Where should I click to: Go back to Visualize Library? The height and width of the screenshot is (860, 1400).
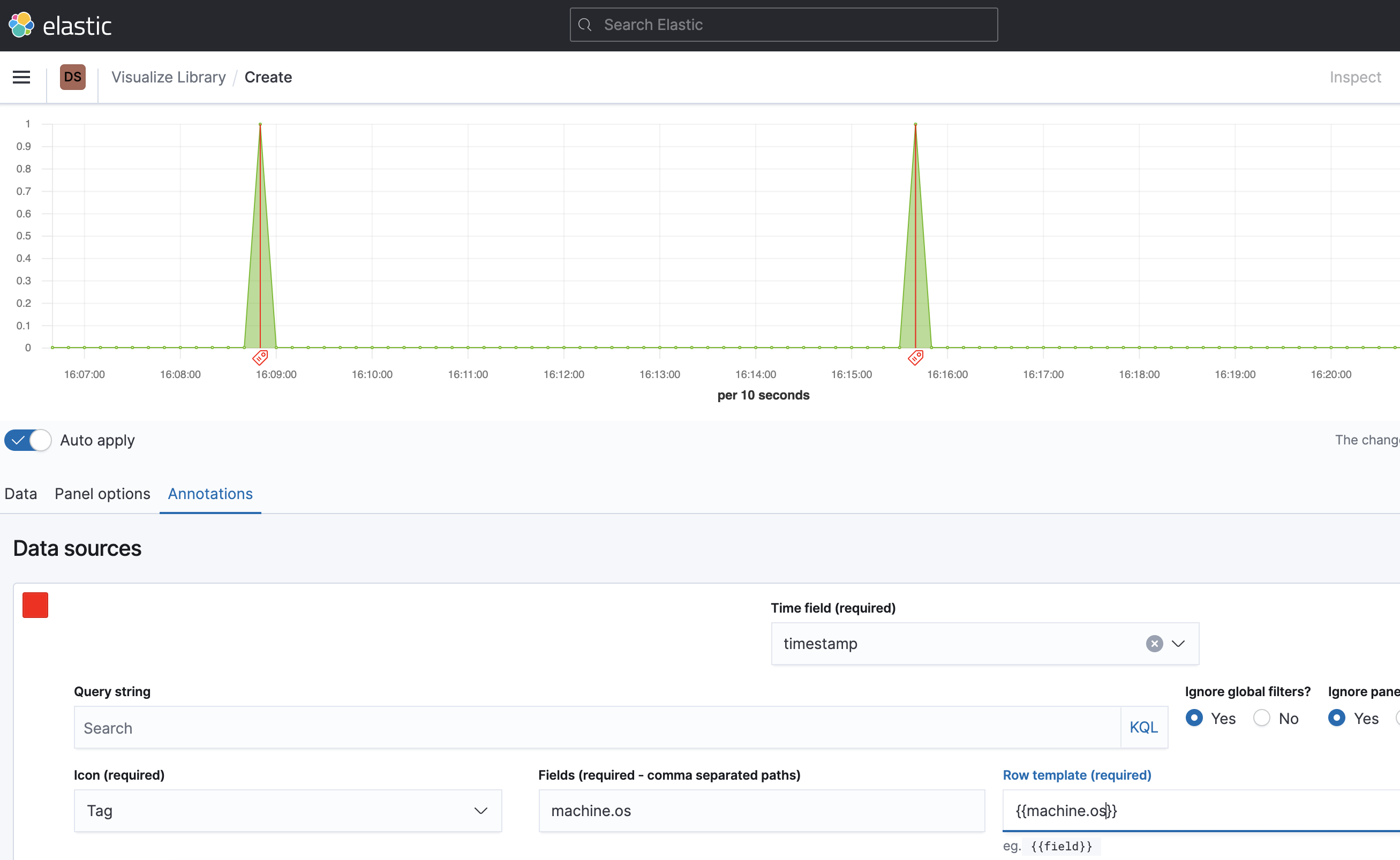[168, 77]
